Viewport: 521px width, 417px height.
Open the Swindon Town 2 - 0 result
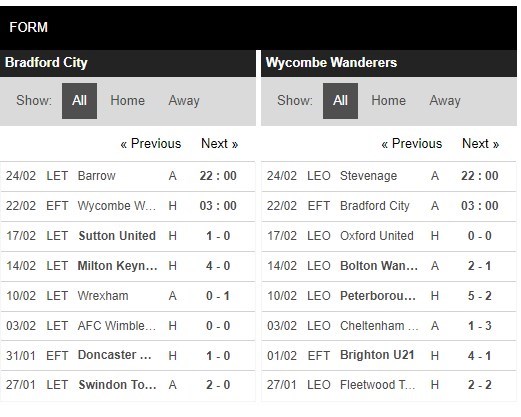point(128,385)
